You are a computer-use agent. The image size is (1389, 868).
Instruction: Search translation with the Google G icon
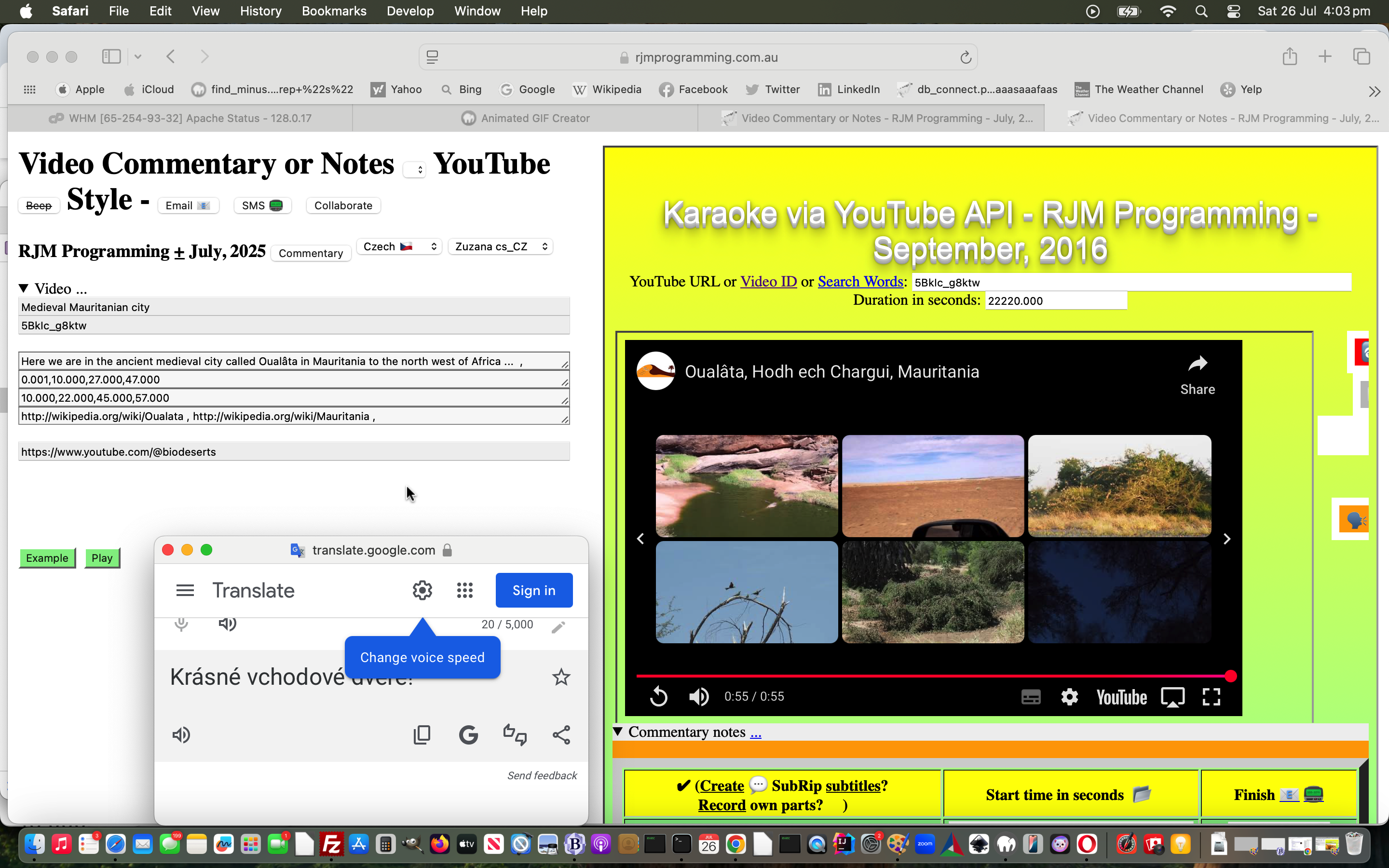click(468, 735)
